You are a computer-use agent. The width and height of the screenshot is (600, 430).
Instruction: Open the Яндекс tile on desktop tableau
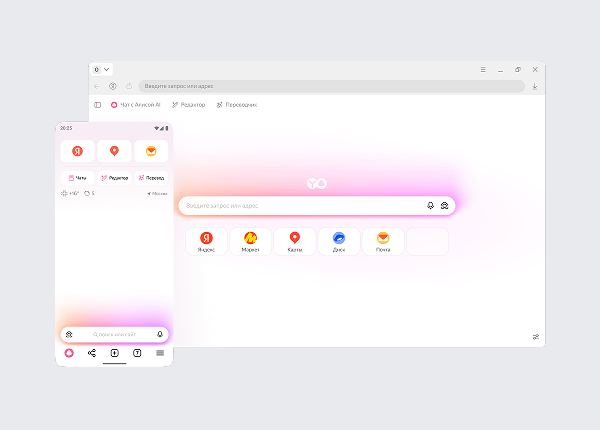tap(206, 242)
